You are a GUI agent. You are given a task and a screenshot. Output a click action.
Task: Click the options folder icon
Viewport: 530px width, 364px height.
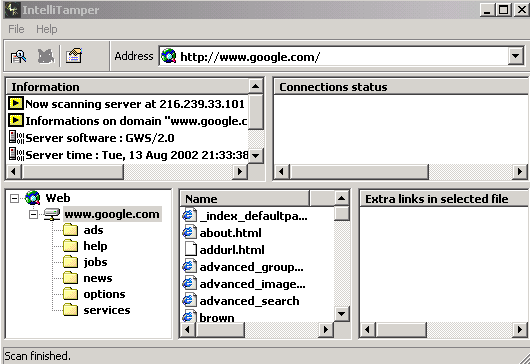pyautogui.click(x=70, y=294)
